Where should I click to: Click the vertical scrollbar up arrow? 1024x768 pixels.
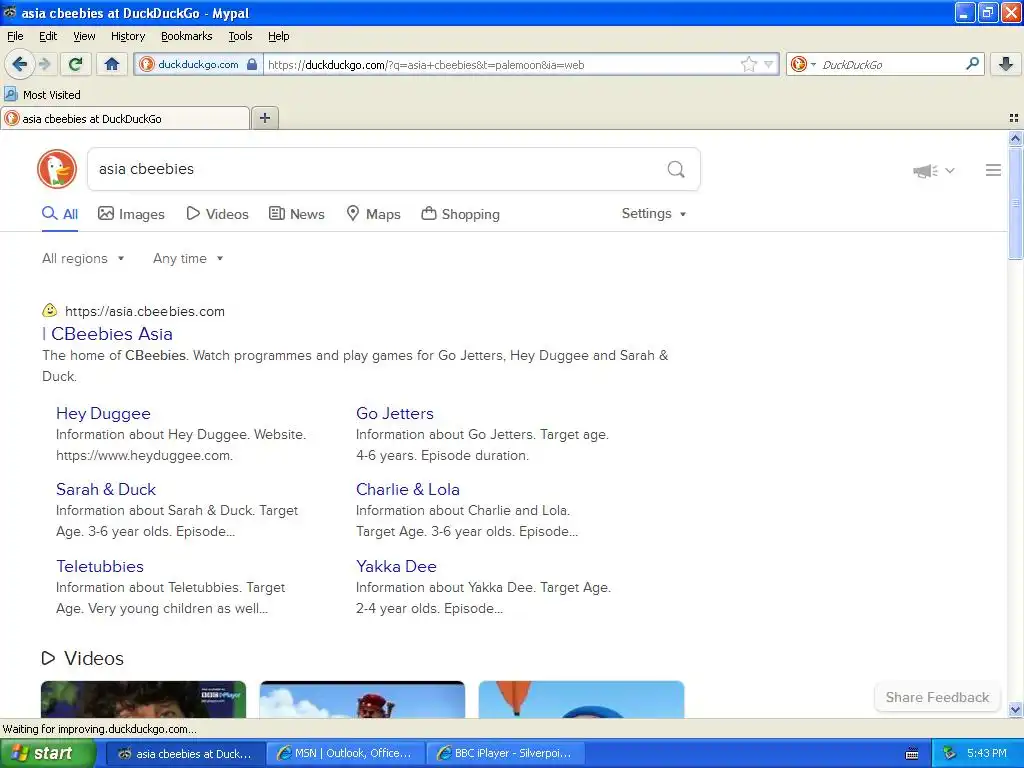(x=1015, y=138)
